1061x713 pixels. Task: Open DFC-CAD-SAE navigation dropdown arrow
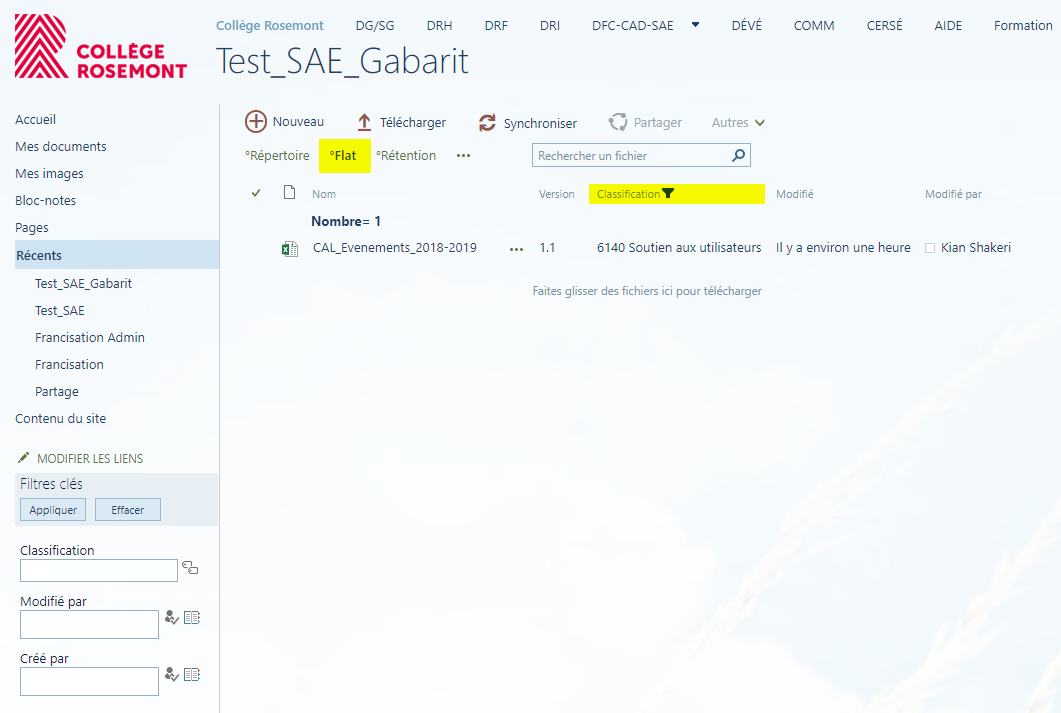click(x=696, y=25)
